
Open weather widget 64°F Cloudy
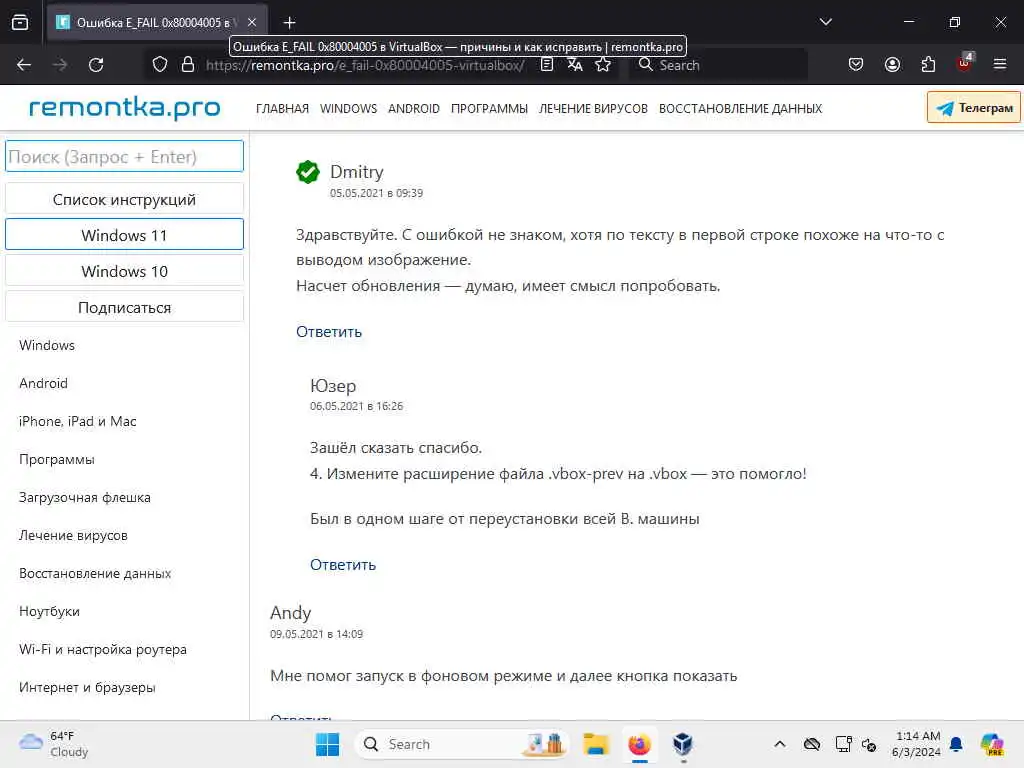pos(54,744)
